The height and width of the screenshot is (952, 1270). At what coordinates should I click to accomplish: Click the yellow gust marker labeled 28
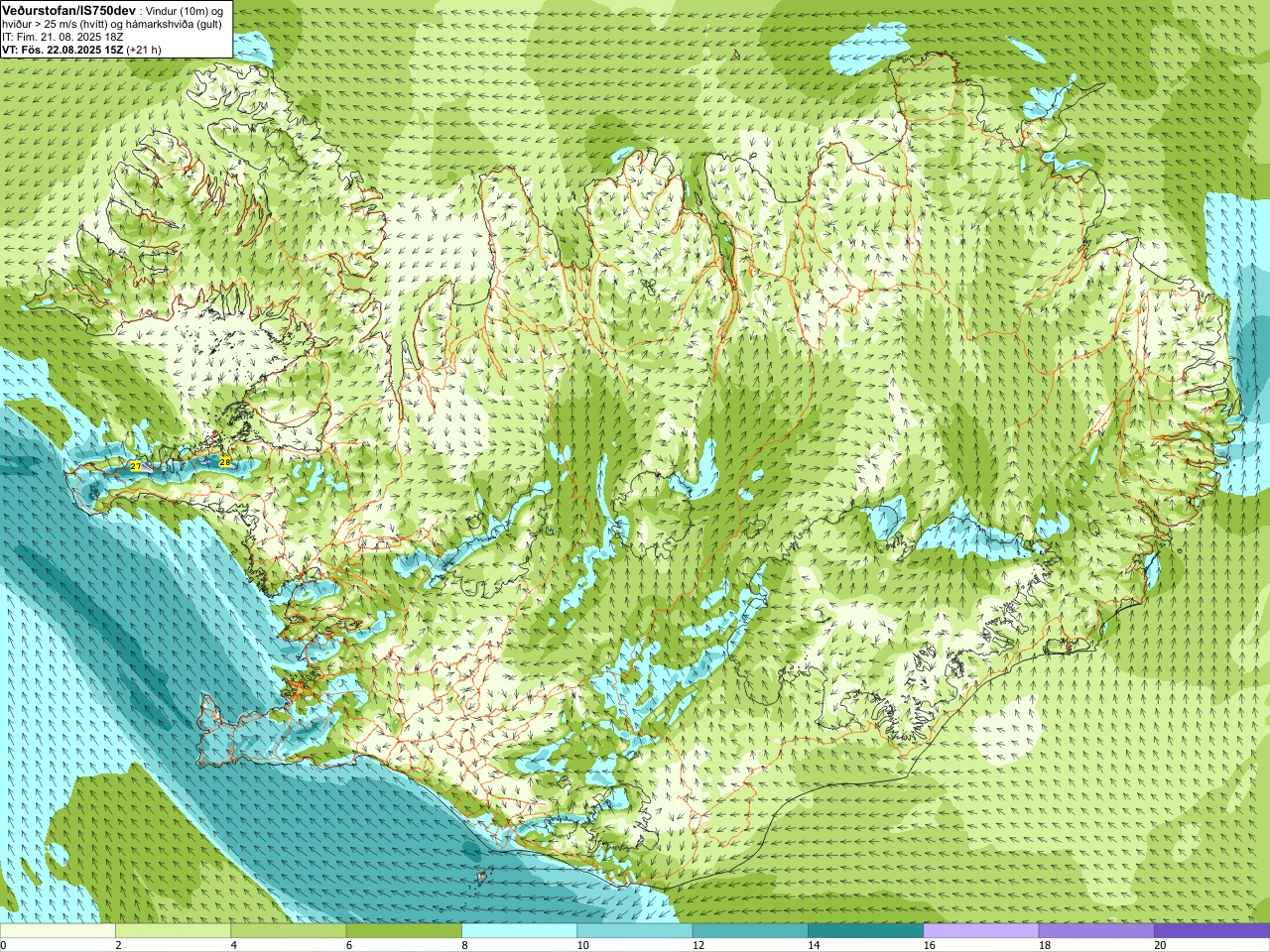pyautogui.click(x=225, y=462)
